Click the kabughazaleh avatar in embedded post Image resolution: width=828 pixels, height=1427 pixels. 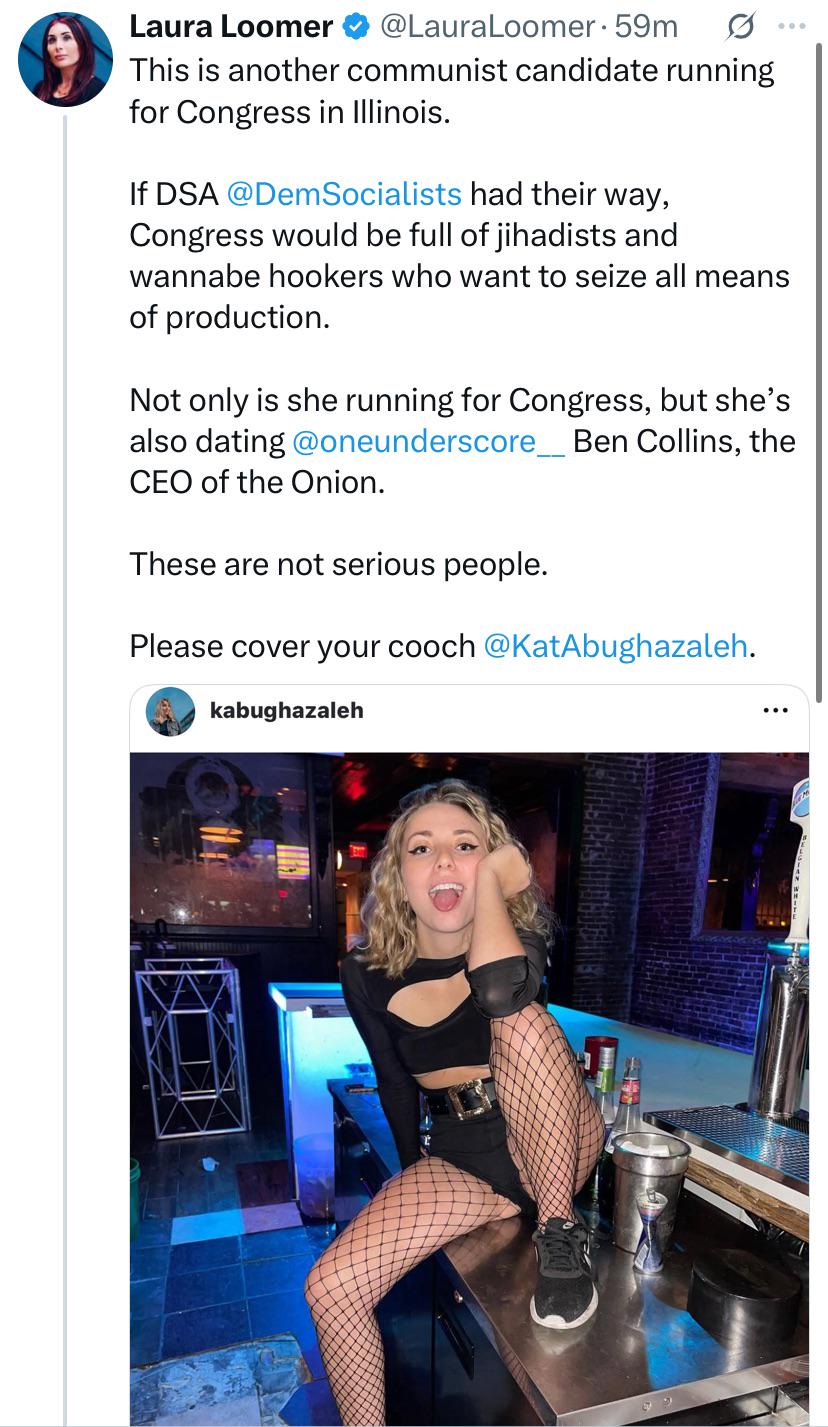171,711
